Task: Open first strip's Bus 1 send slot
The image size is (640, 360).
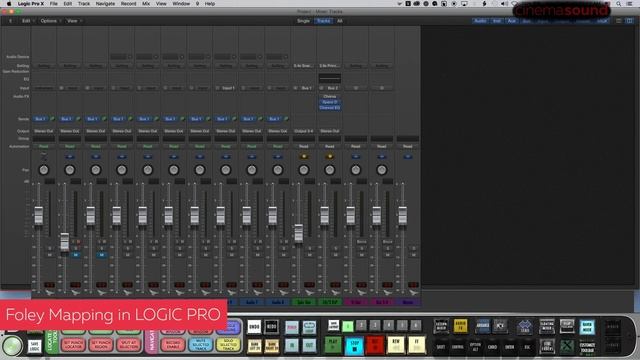Action: coord(40,119)
